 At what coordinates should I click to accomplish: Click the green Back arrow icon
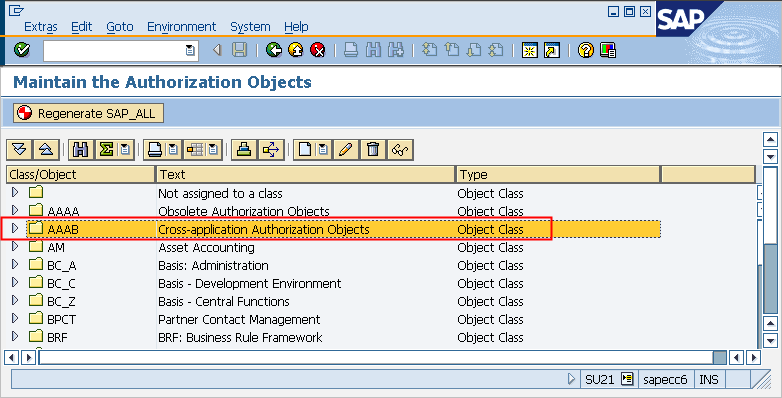click(274, 50)
